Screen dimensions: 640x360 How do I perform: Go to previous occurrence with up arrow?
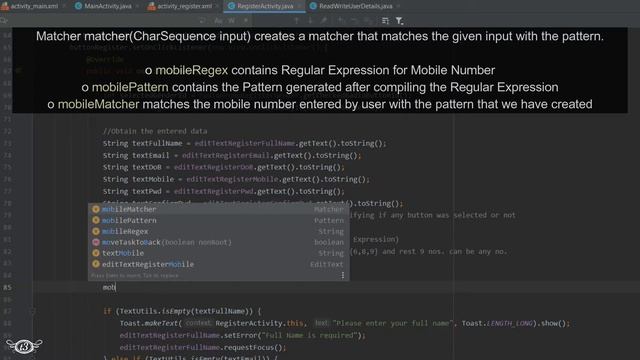pos(297,20)
